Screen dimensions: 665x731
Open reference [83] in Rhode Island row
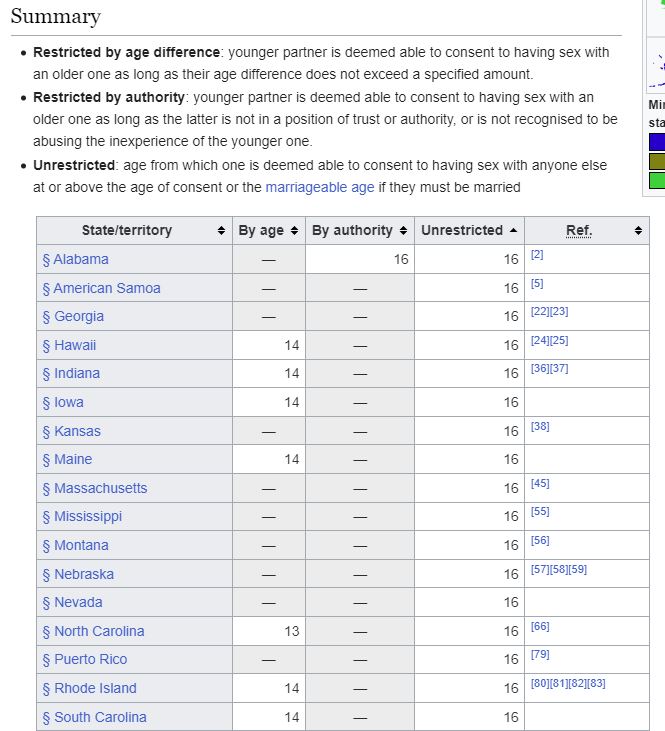(596, 683)
